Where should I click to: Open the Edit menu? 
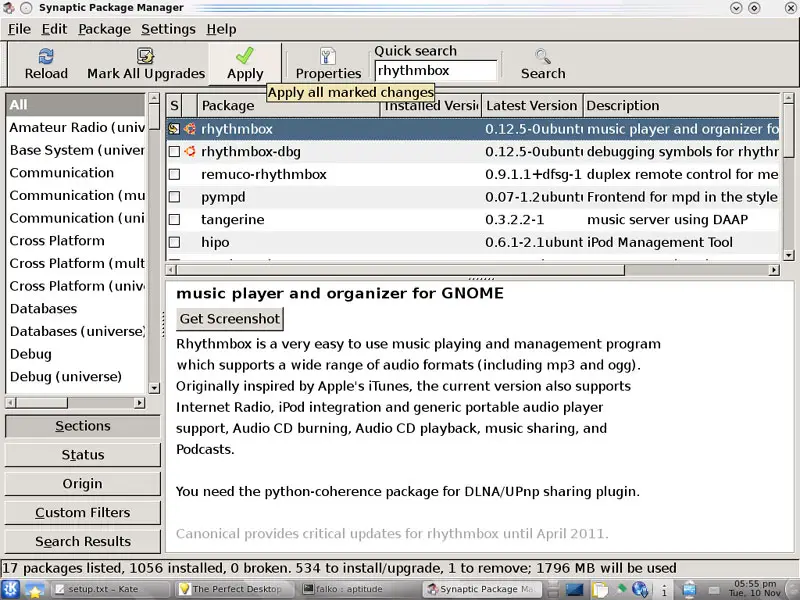tap(54, 29)
